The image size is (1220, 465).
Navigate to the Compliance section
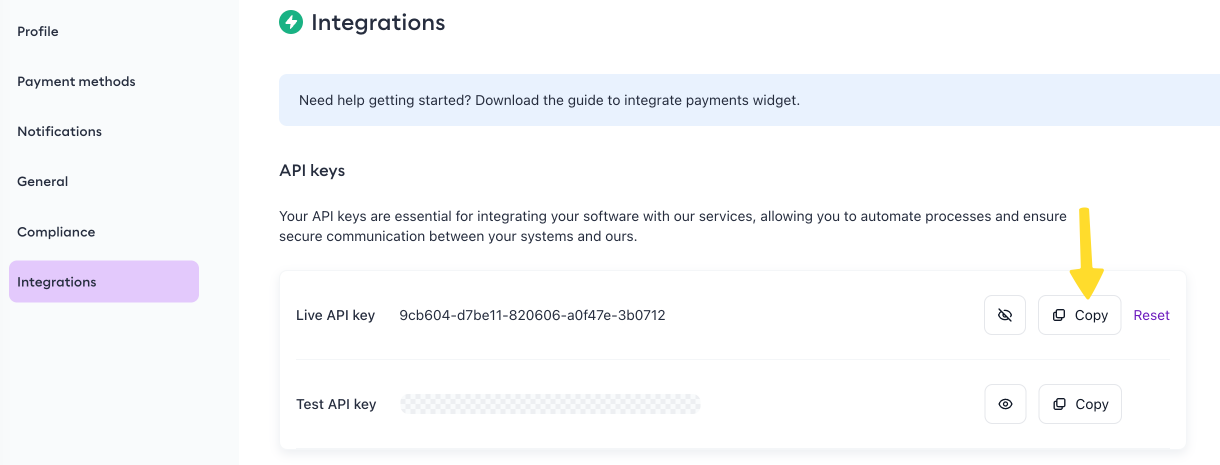[x=56, y=232]
